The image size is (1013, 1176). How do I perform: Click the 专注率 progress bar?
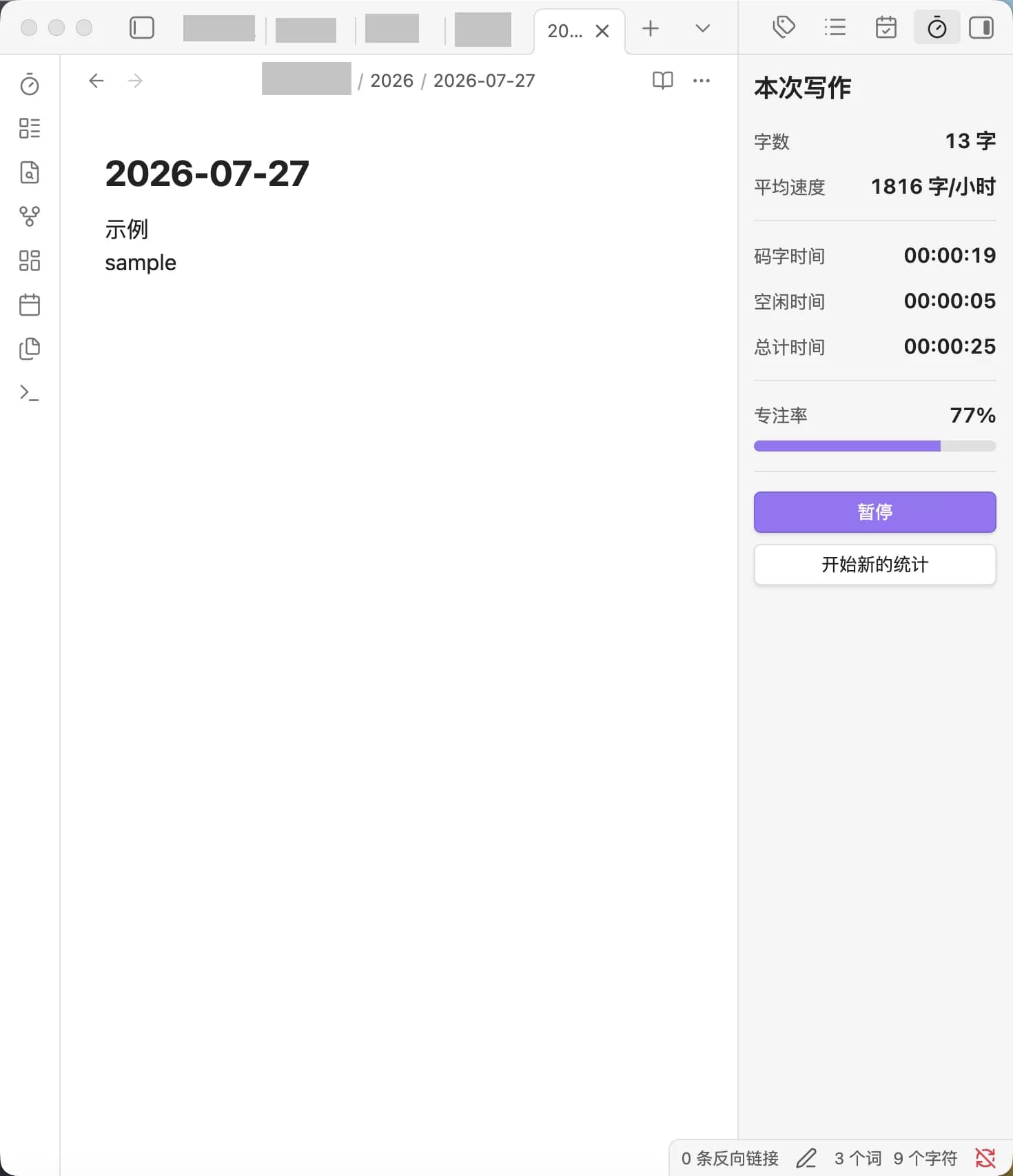click(x=875, y=446)
